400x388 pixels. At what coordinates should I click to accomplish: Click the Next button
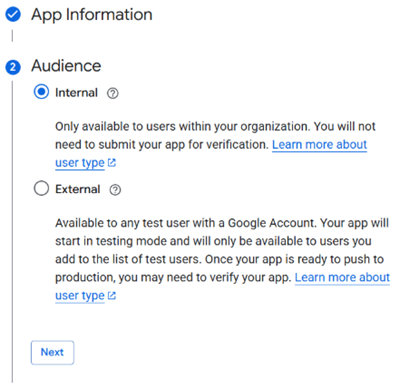coord(52,352)
